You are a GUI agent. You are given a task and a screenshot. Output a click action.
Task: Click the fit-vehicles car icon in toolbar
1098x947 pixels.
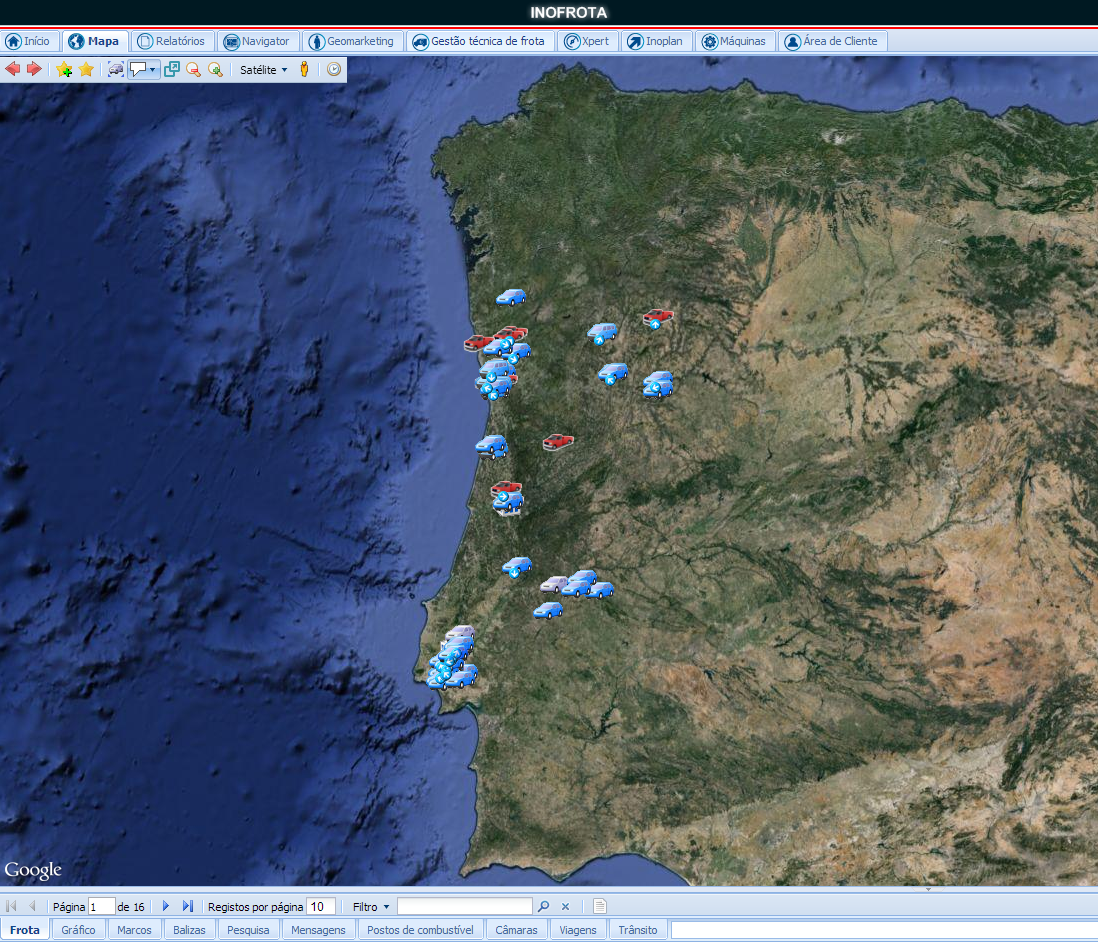coord(116,69)
